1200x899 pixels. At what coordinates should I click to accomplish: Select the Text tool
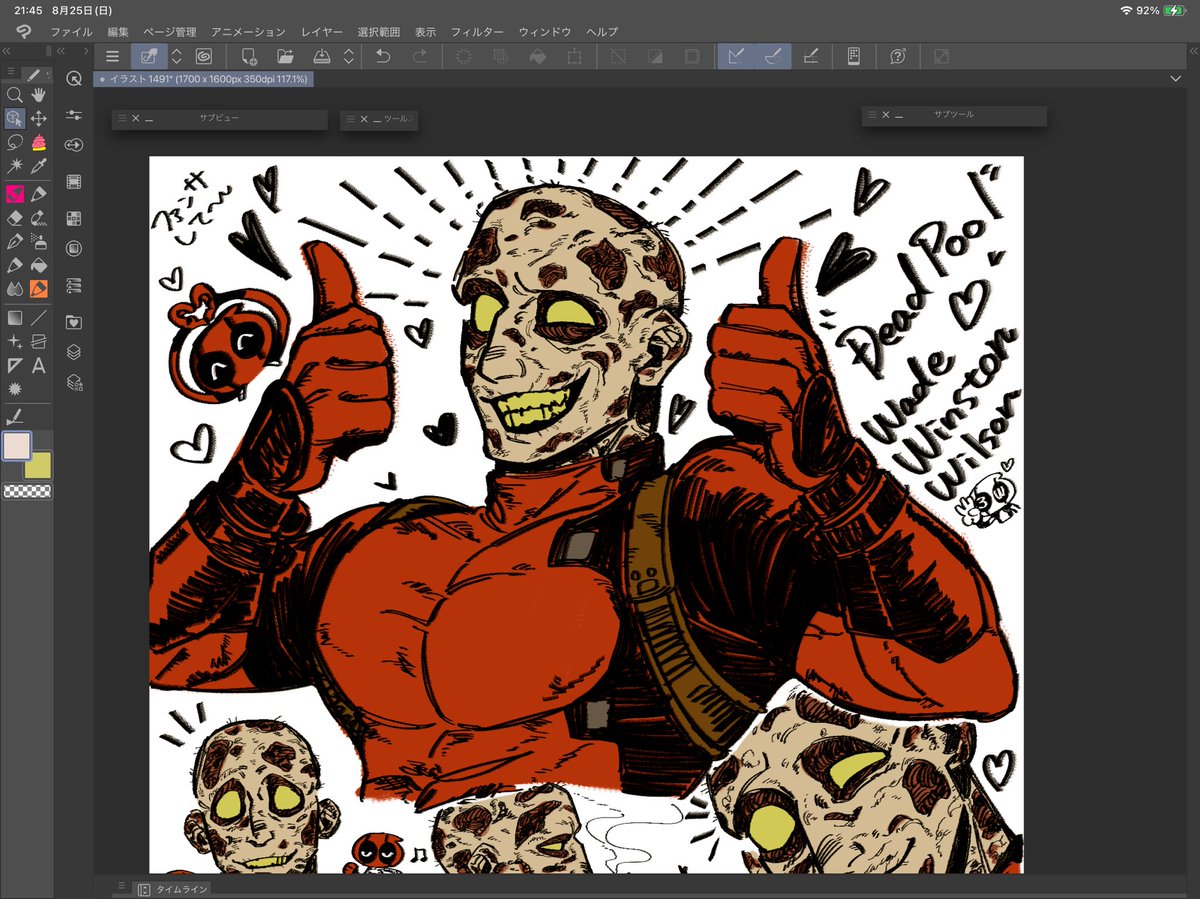39,366
